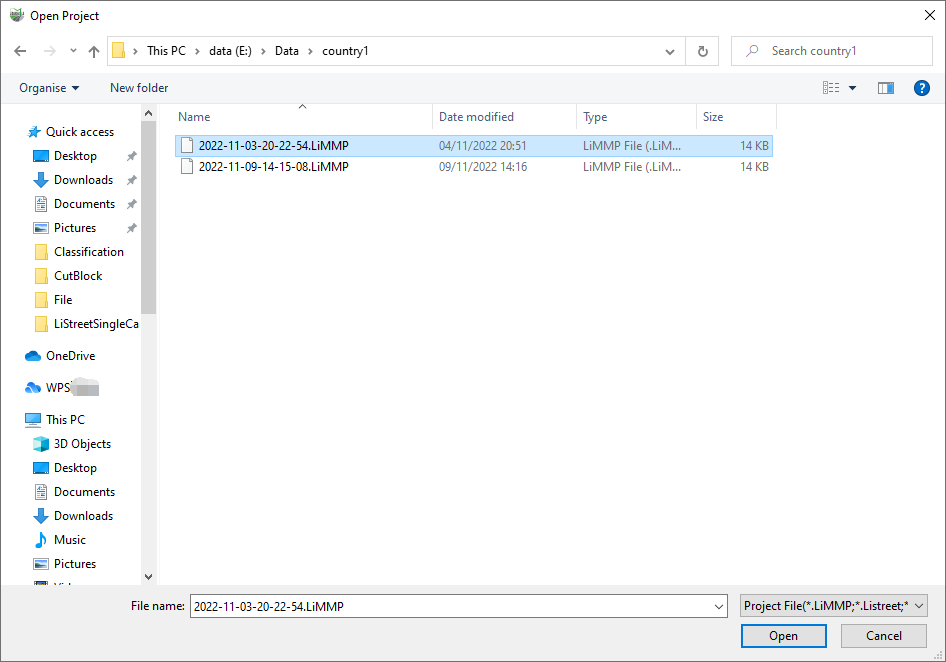Expand the File name history dropdown
946x662 pixels.
(x=719, y=606)
